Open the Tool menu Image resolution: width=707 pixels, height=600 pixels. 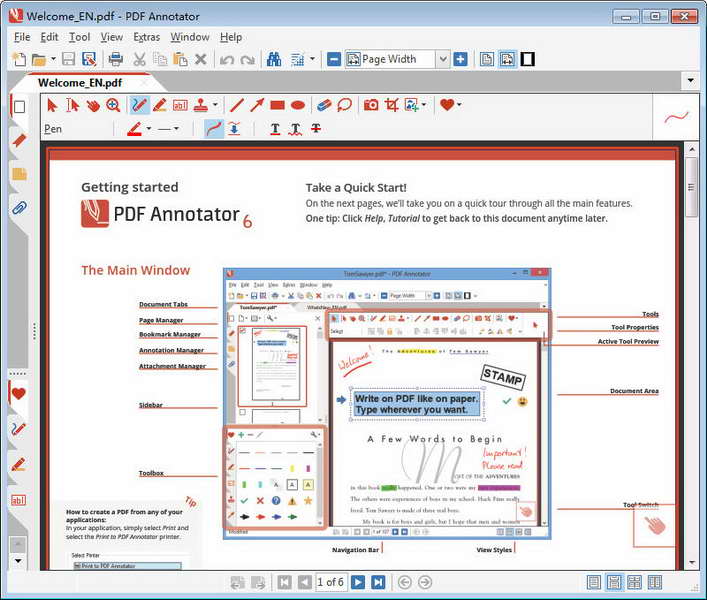[79, 37]
